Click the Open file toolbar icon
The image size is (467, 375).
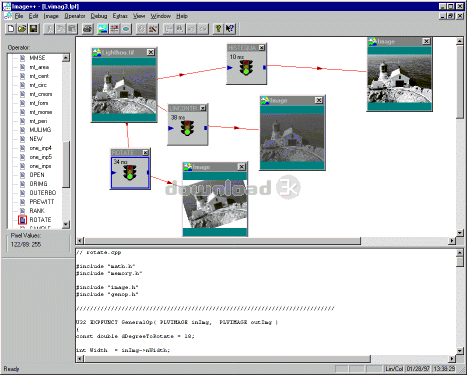point(22,29)
